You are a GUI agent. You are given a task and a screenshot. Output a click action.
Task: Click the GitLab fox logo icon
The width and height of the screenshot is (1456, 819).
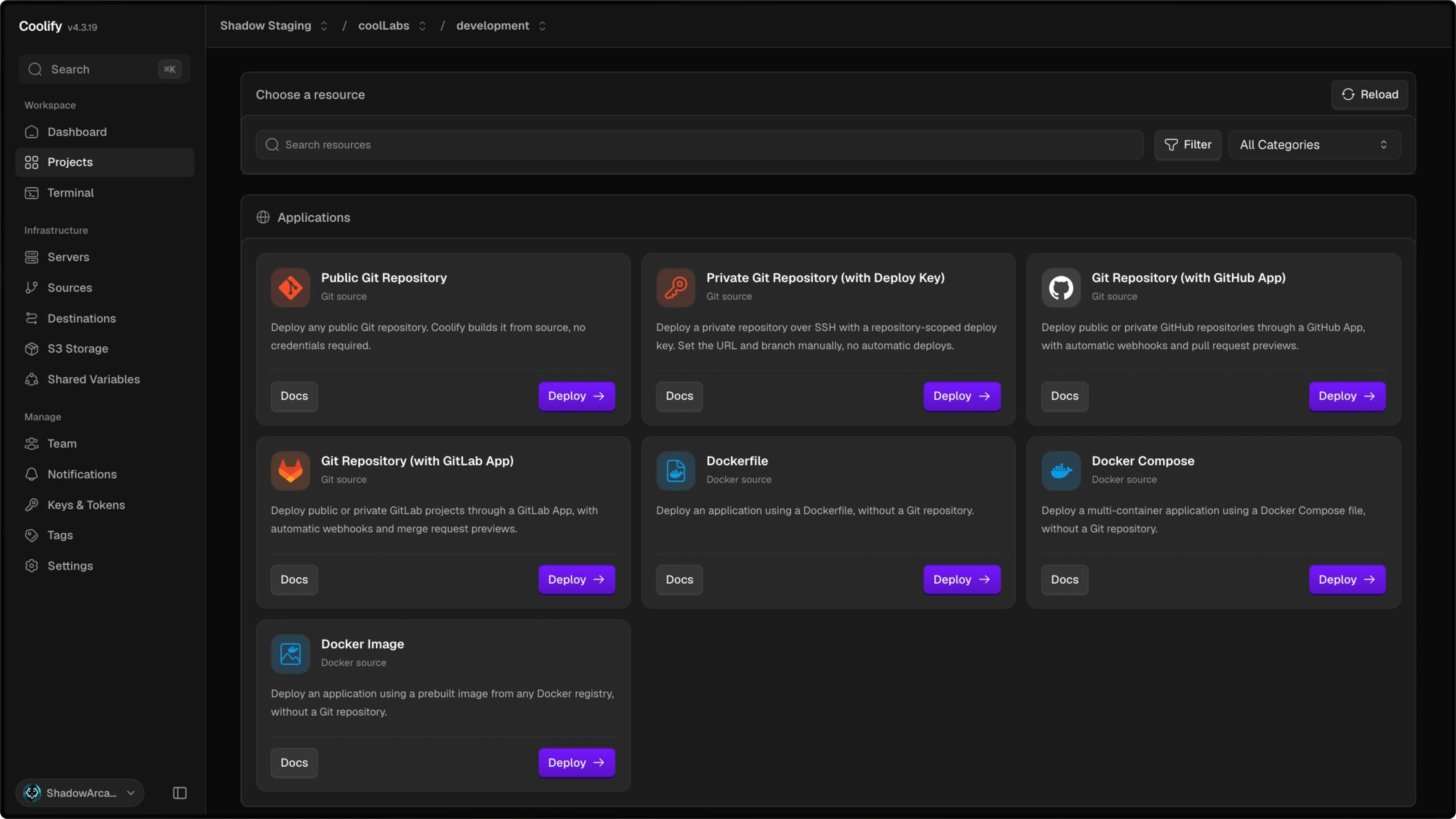290,470
